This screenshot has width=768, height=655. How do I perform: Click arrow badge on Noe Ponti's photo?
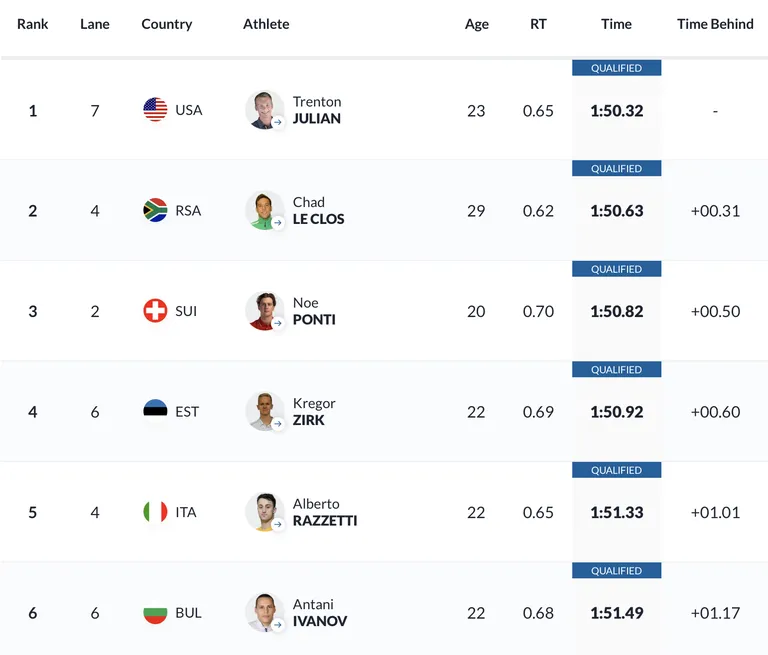pos(278,323)
